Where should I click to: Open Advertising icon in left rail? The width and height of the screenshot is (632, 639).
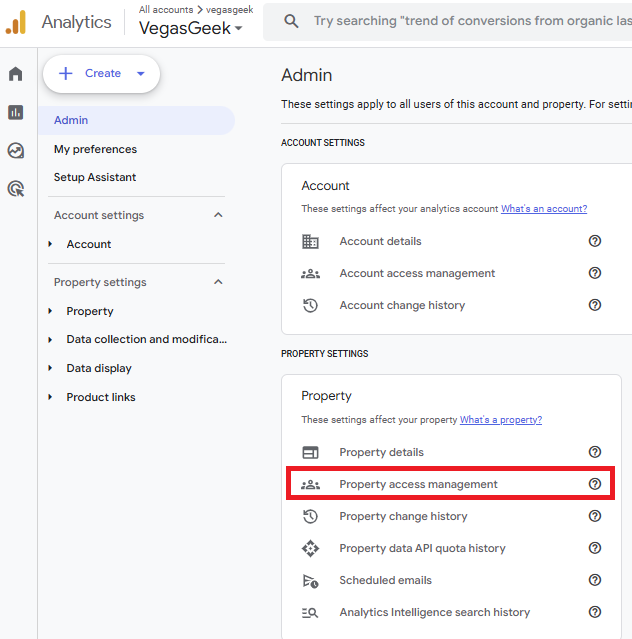point(15,188)
